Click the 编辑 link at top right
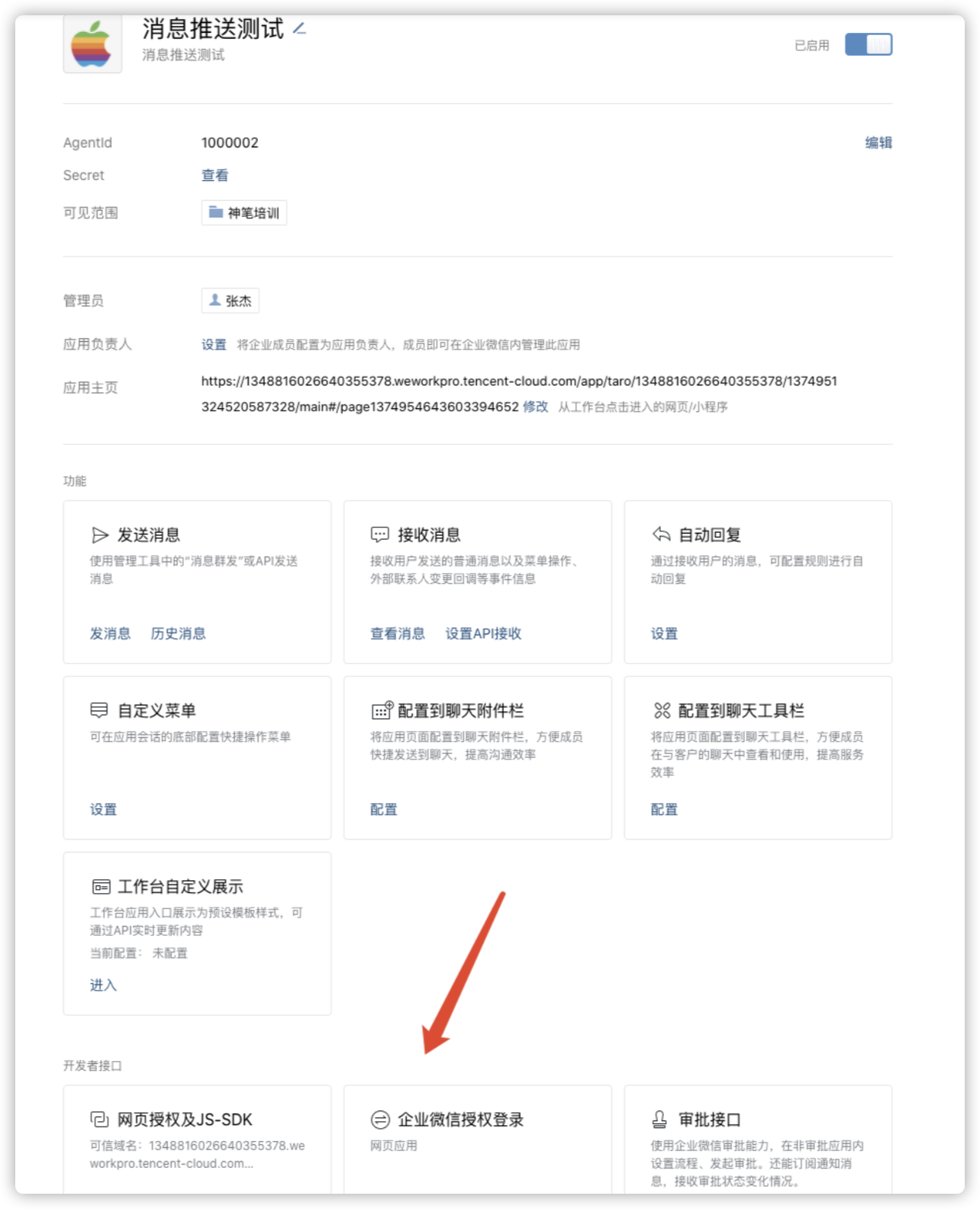Screen dimensions: 980x1209 coord(878,143)
